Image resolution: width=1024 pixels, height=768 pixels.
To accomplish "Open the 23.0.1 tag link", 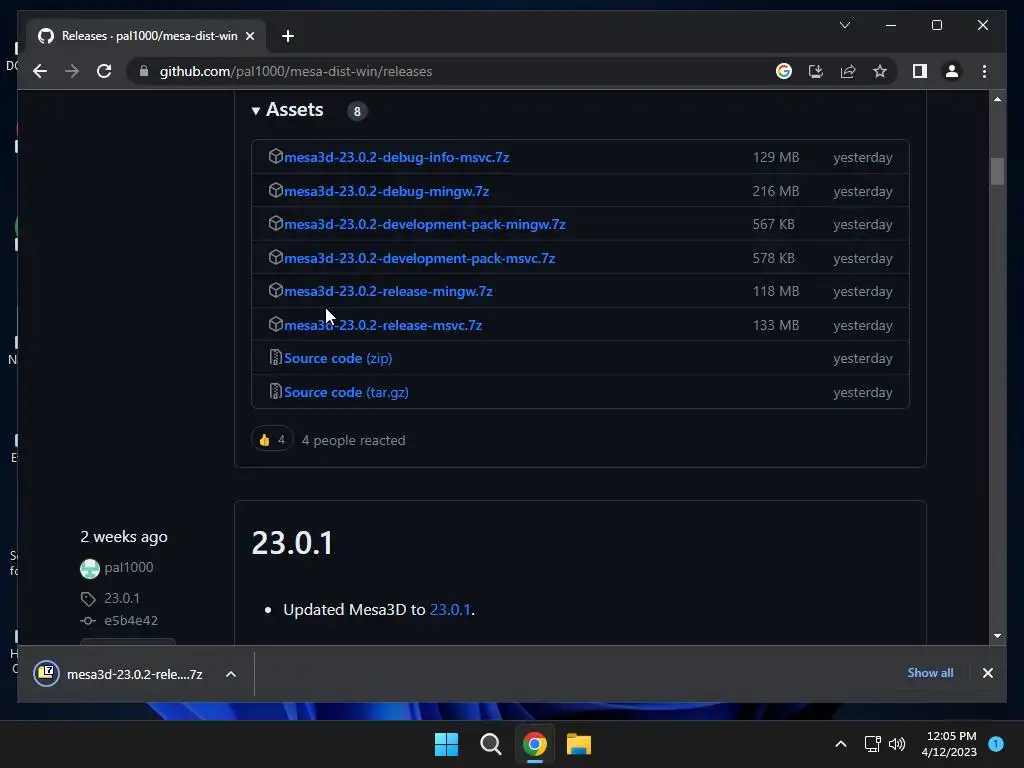I will [x=121, y=598].
